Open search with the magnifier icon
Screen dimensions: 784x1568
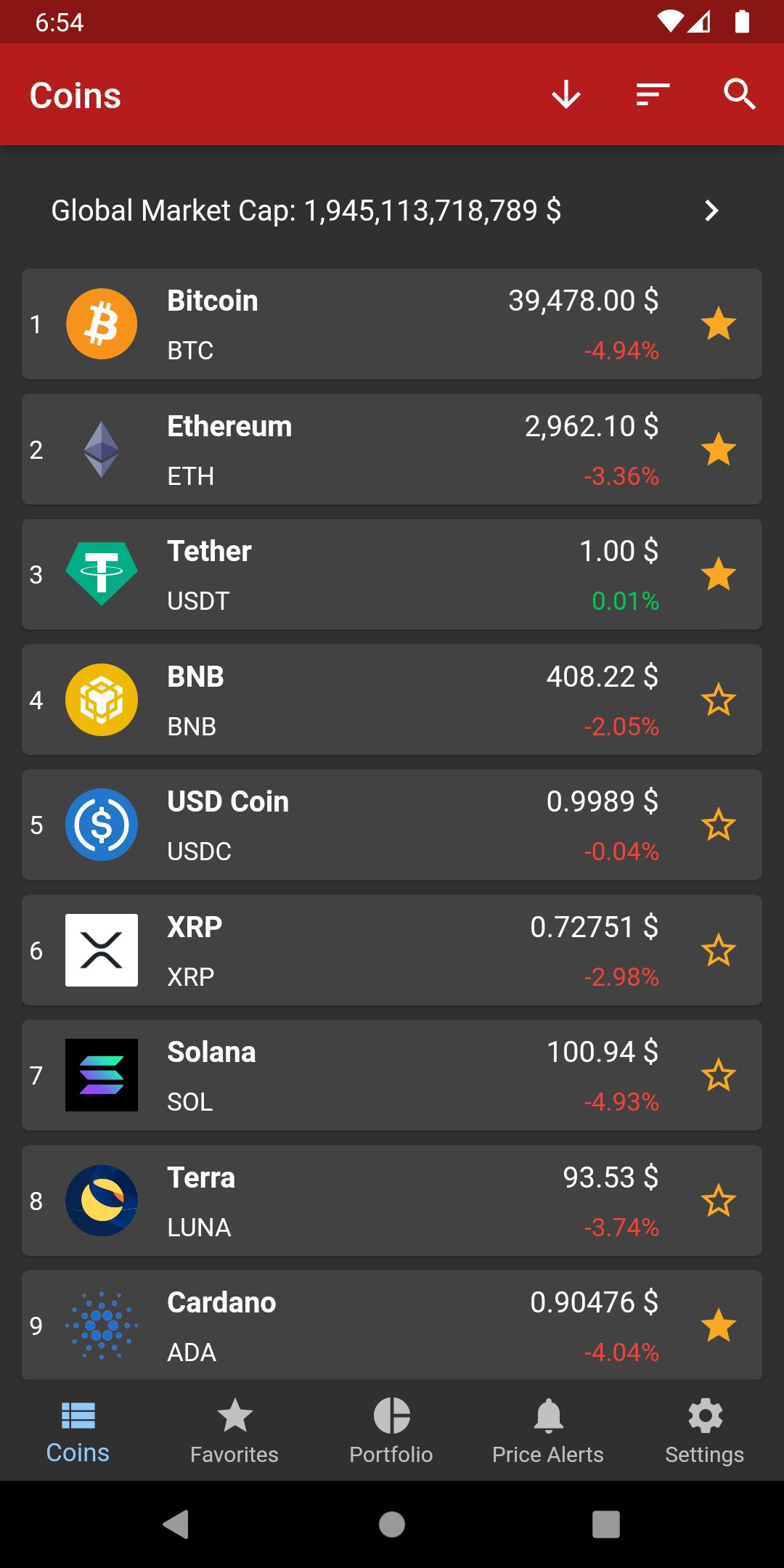click(x=740, y=94)
